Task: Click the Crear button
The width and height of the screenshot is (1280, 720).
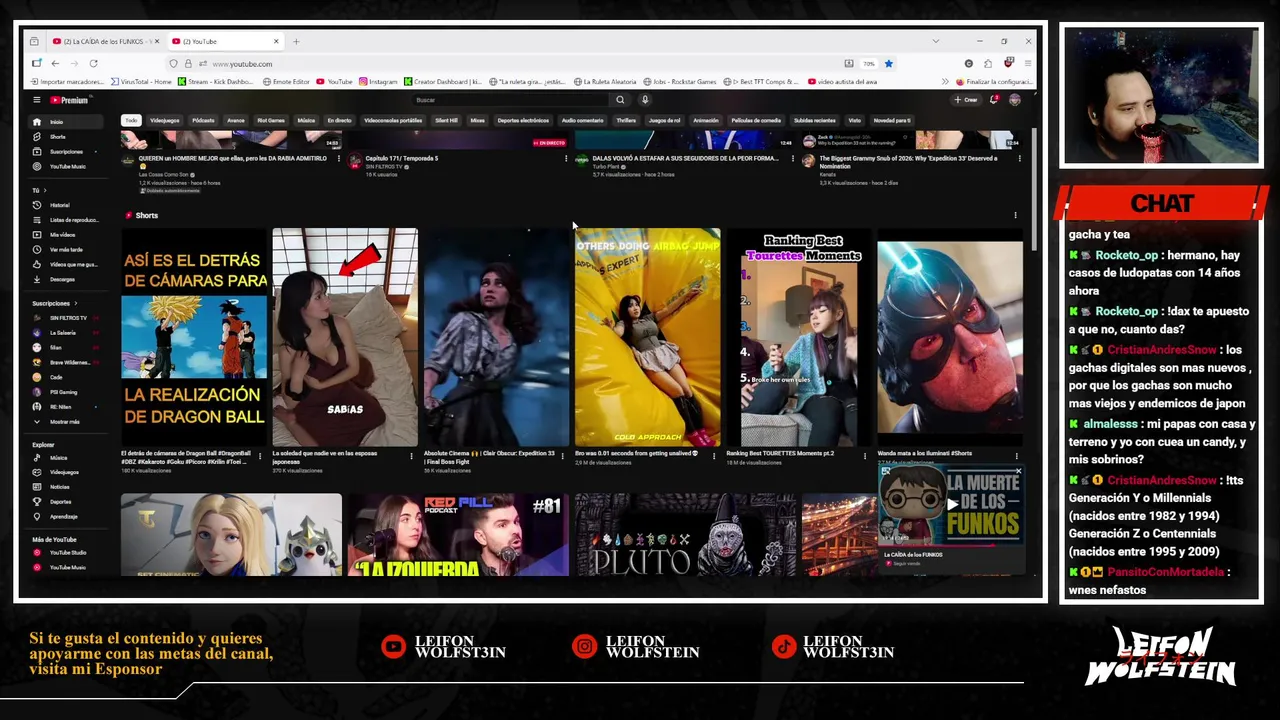Action: pyautogui.click(x=965, y=100)
